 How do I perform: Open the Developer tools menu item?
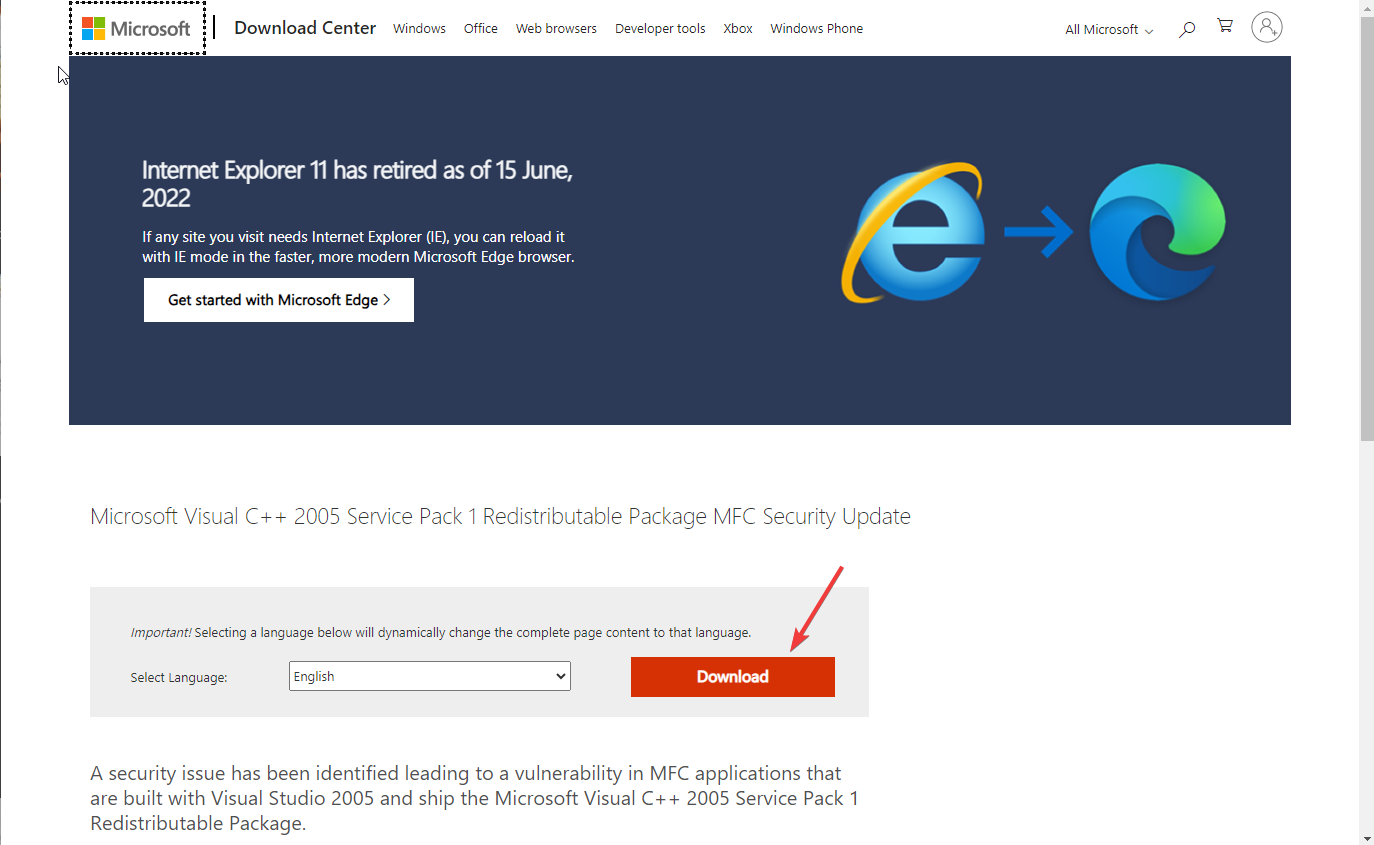pyautogui.click(x=660, y=29)
